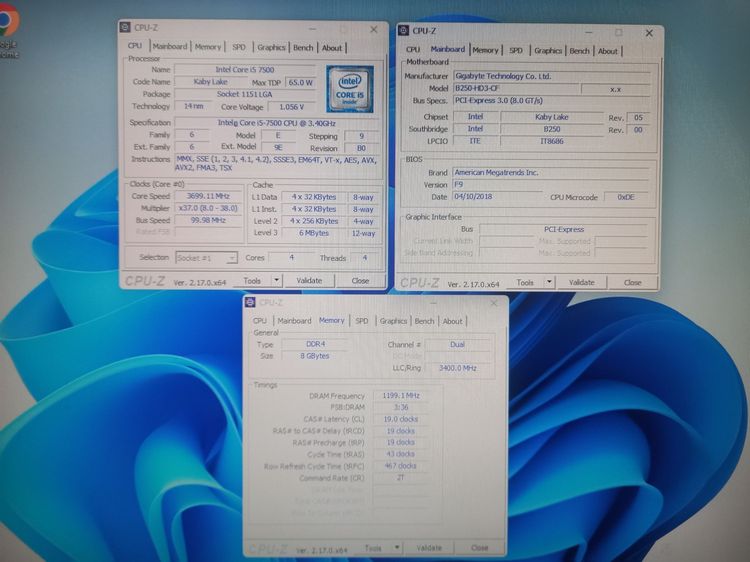Switch to Memory tab in CPU window
This screenshot has height=562, width=750.
tap(208, 47)
